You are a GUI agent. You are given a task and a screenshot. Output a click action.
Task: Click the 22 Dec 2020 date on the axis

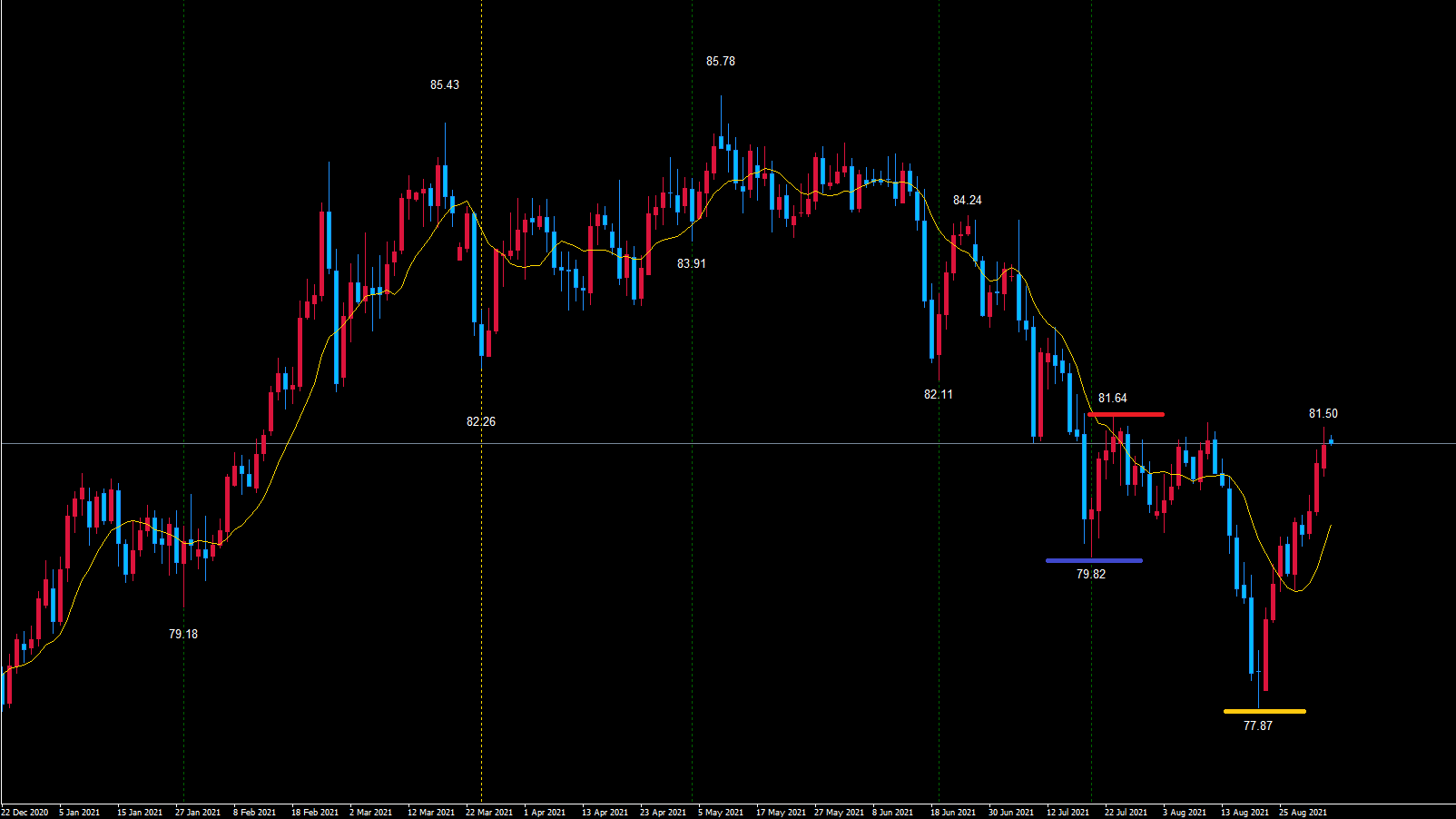tap(25, 813)
